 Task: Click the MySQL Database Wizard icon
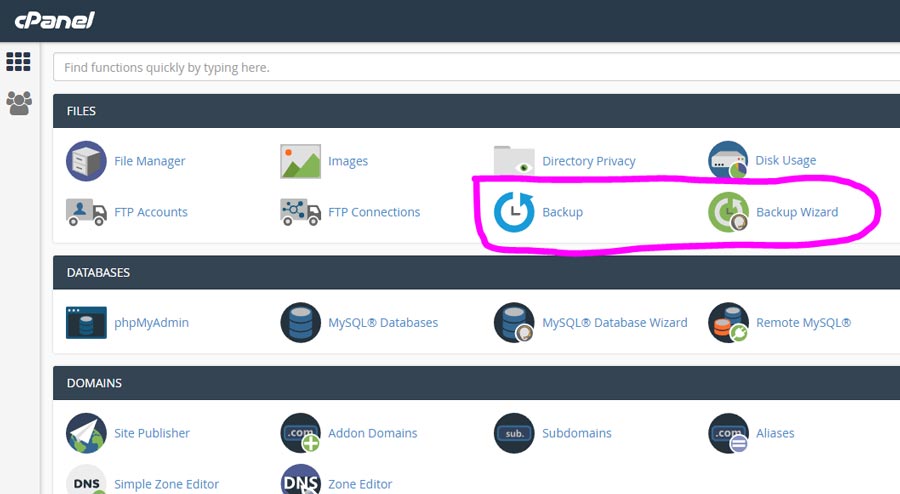click(x=514, y=322)
